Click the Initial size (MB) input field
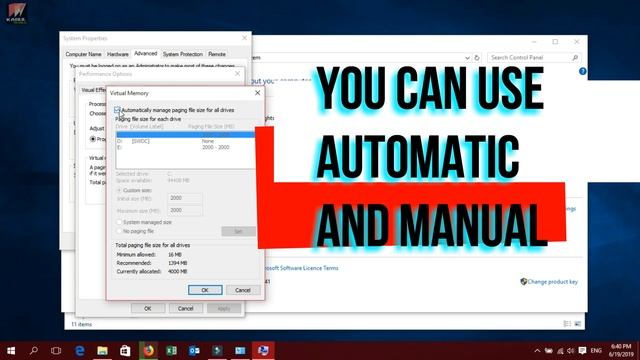Image resolution: width=640 pixels, height=360 pixels. click(185, 198)
